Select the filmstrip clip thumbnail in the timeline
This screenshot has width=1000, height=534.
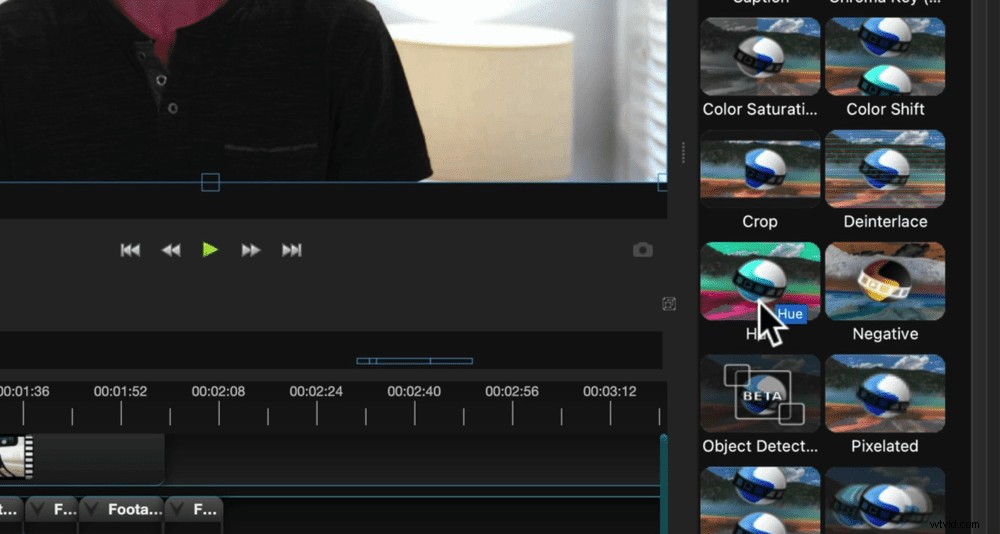16,457
